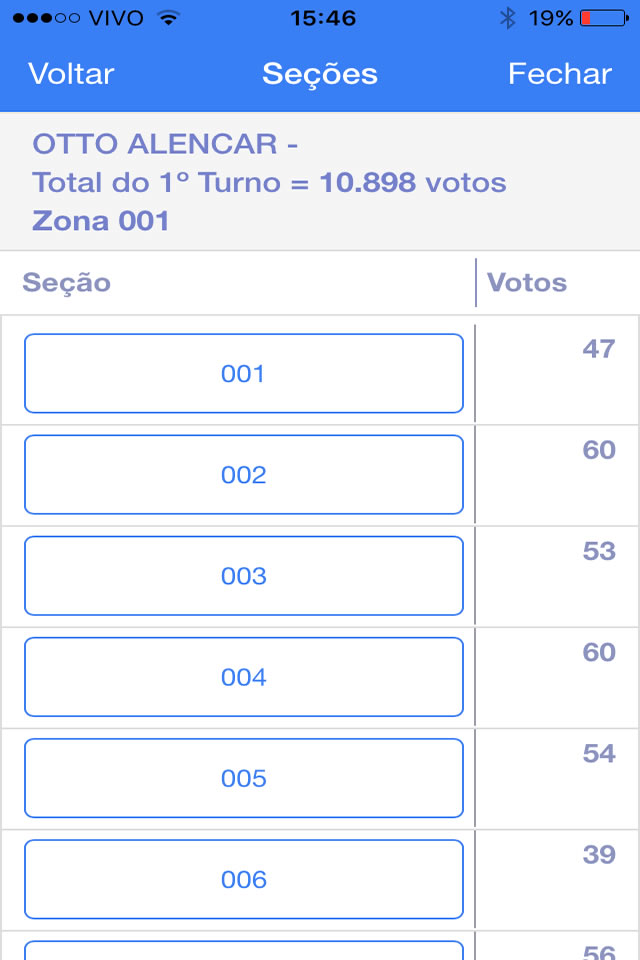Tap the OTTO ALENCAR candidate name
Viewport: 640px width, 960px height.
(155, 144)
